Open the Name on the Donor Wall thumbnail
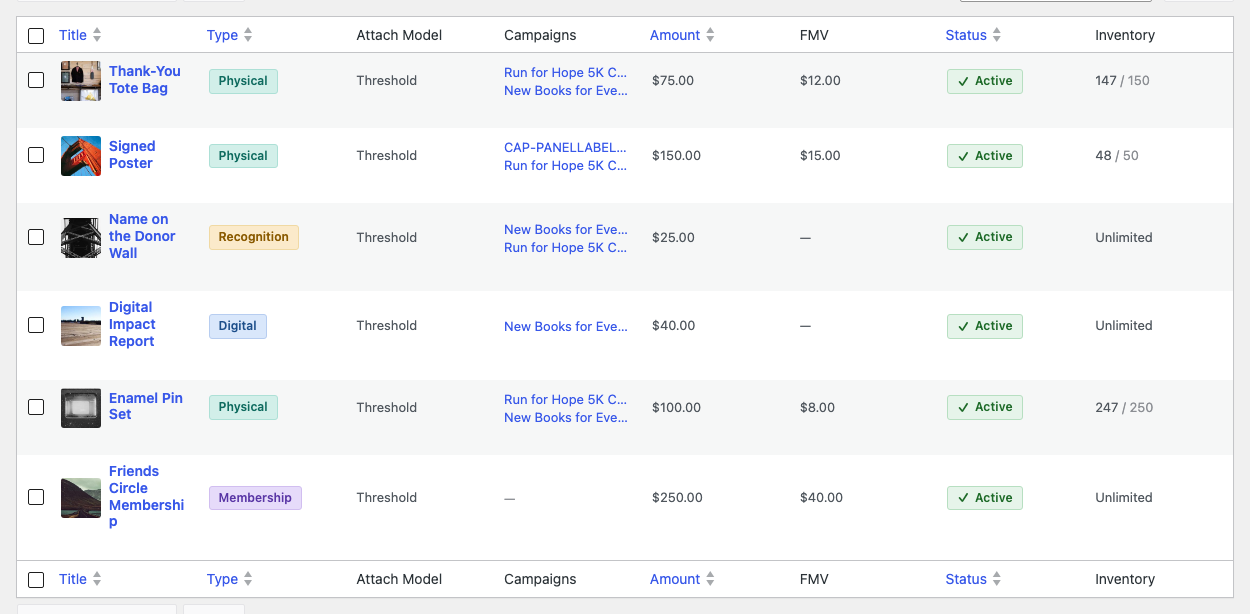This screenshot has height=614, width=1250. coord(81,238)
